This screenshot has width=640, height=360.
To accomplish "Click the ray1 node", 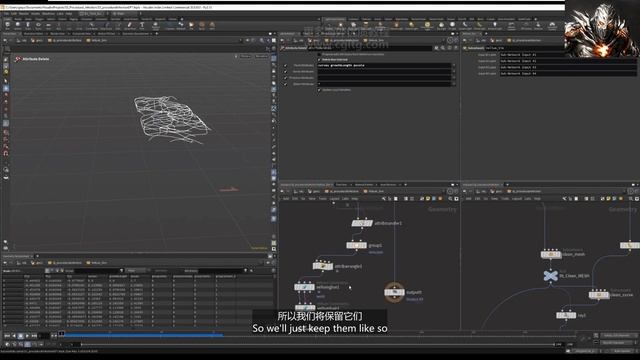I will tap(566, 315).
